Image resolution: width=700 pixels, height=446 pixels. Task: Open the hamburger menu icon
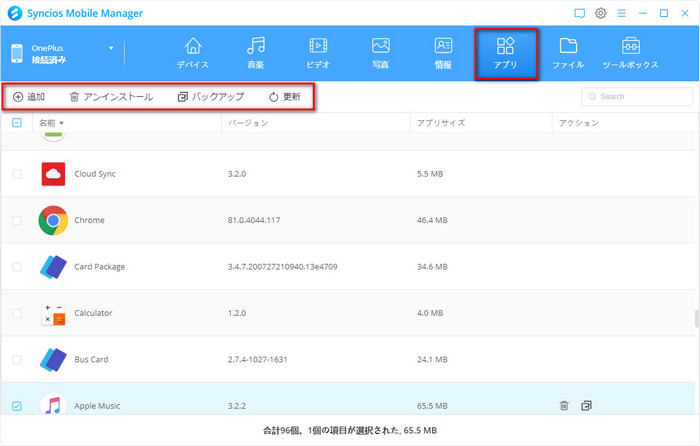[621, 13]
